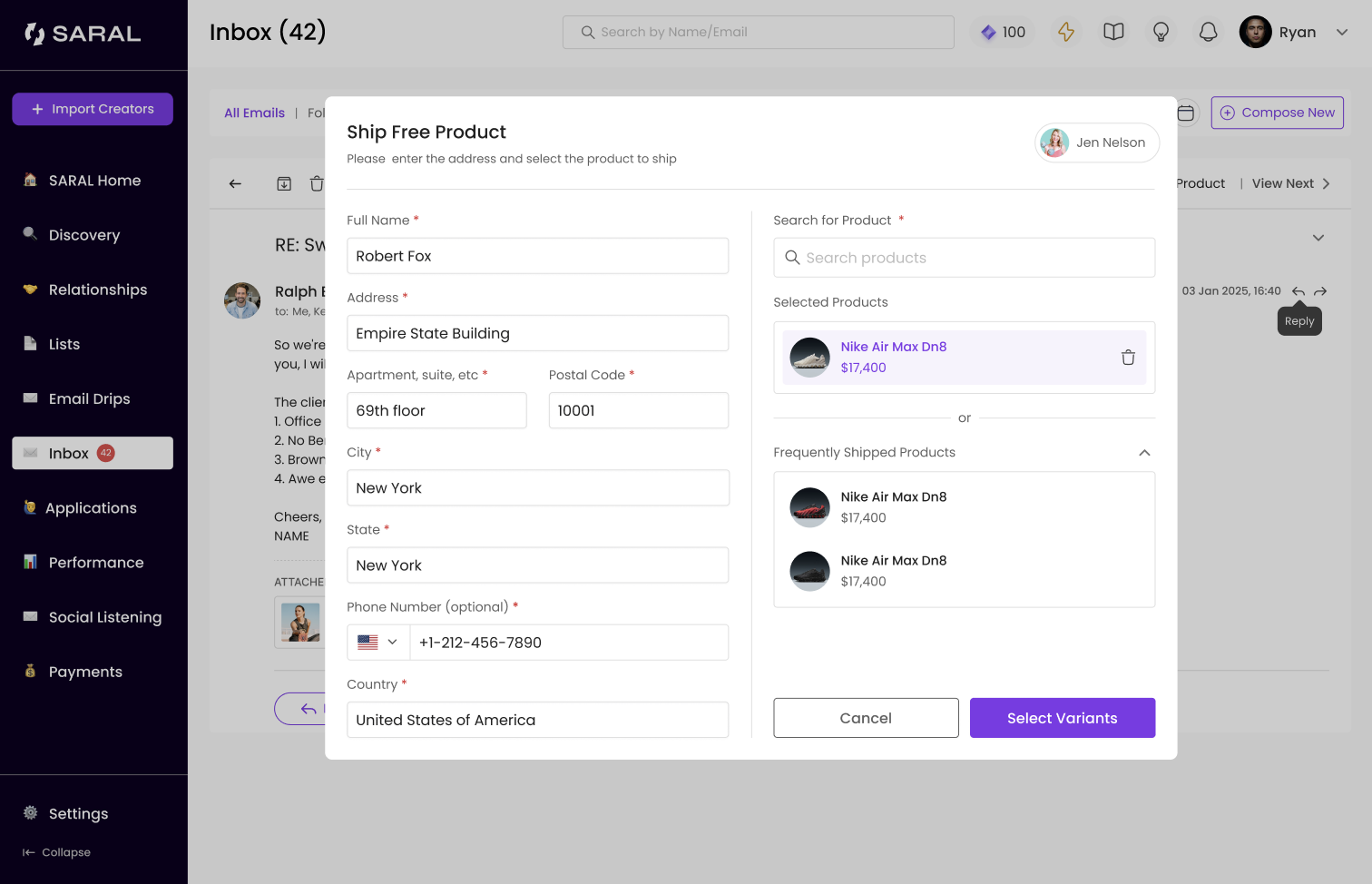Open Email Drips section
The height and width of the screenshot is (884, 1372).
click(x=93, y=398)
